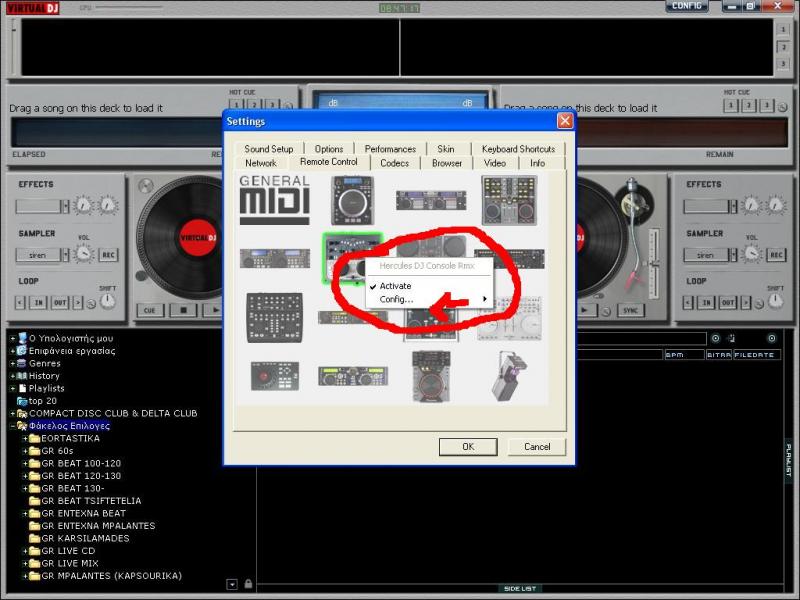The image size is (800, 600).
Task: Select the moving-head light fixture thumbnail
Action: coord(509,377)
